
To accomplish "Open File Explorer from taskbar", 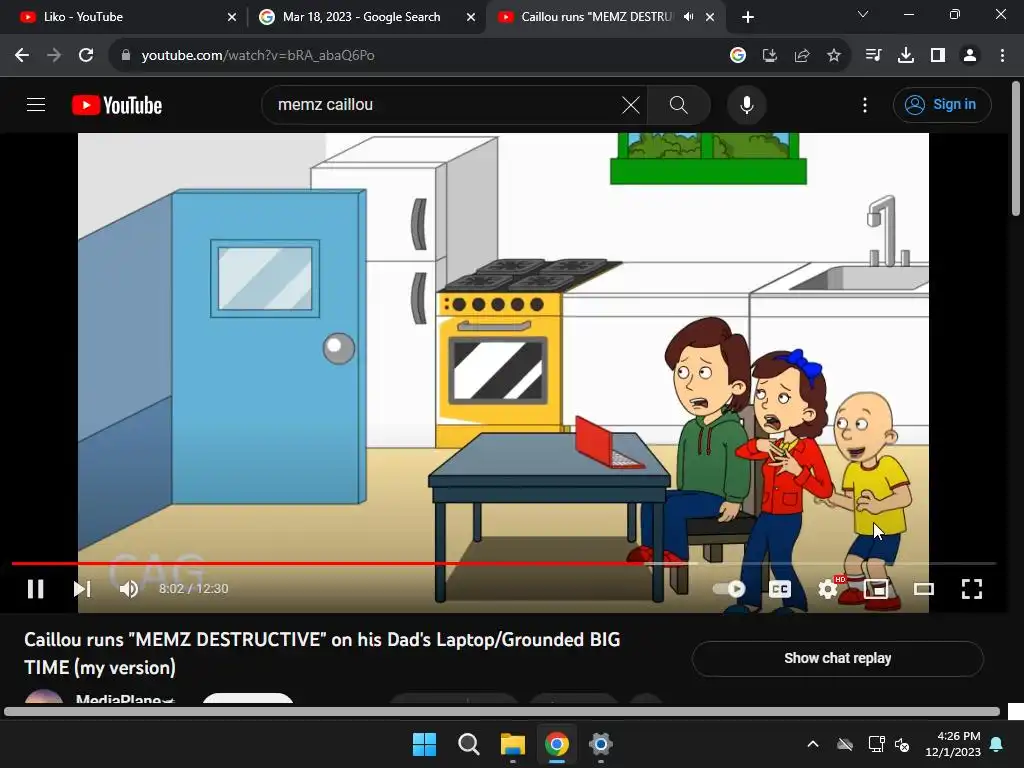I will [x=513, y=744].
